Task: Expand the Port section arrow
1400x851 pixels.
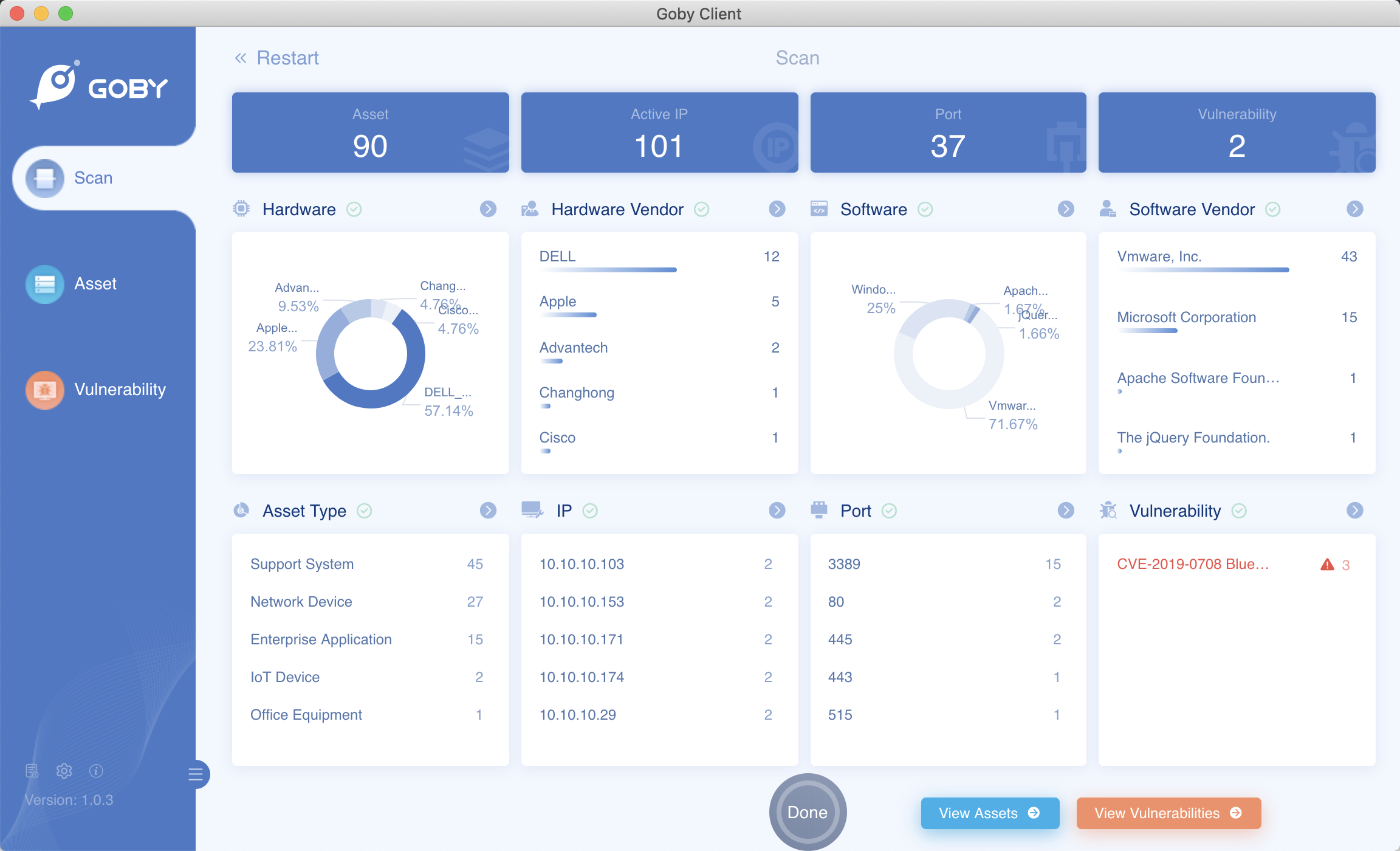Action: tap(1066, 511)
